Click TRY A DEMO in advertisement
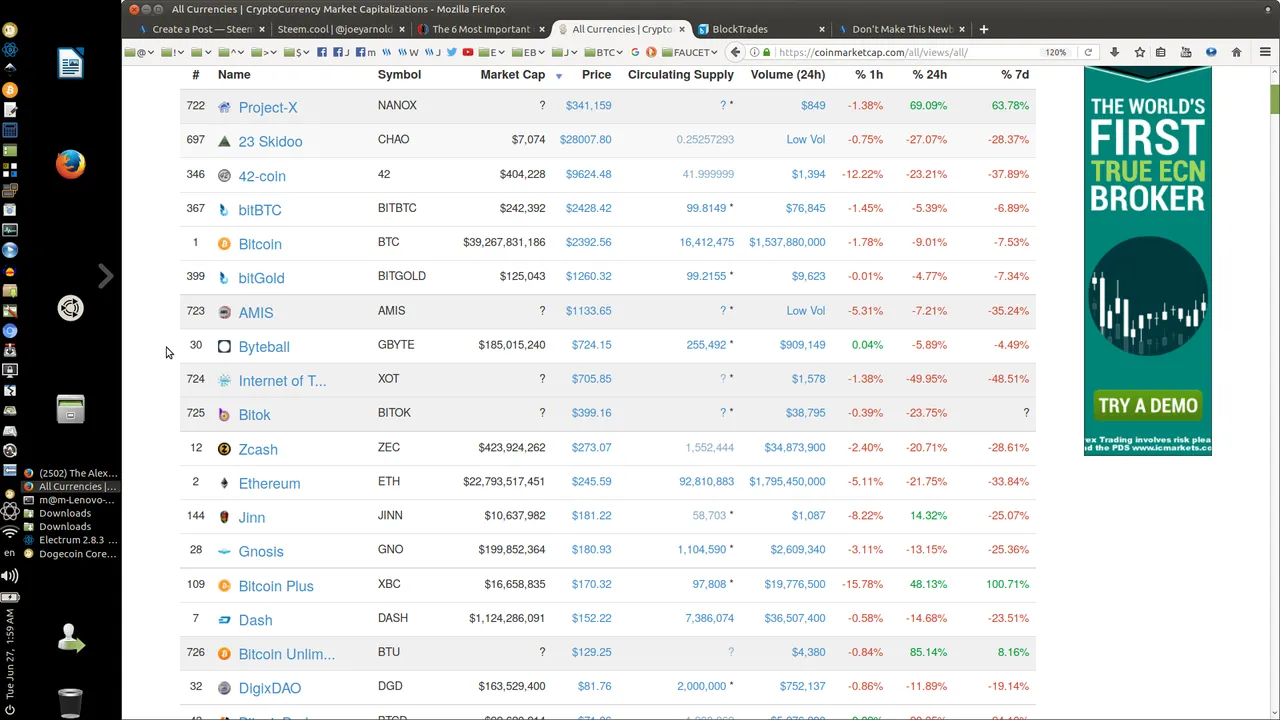Screen dimensions: 1280x720 pos(1147,406)
